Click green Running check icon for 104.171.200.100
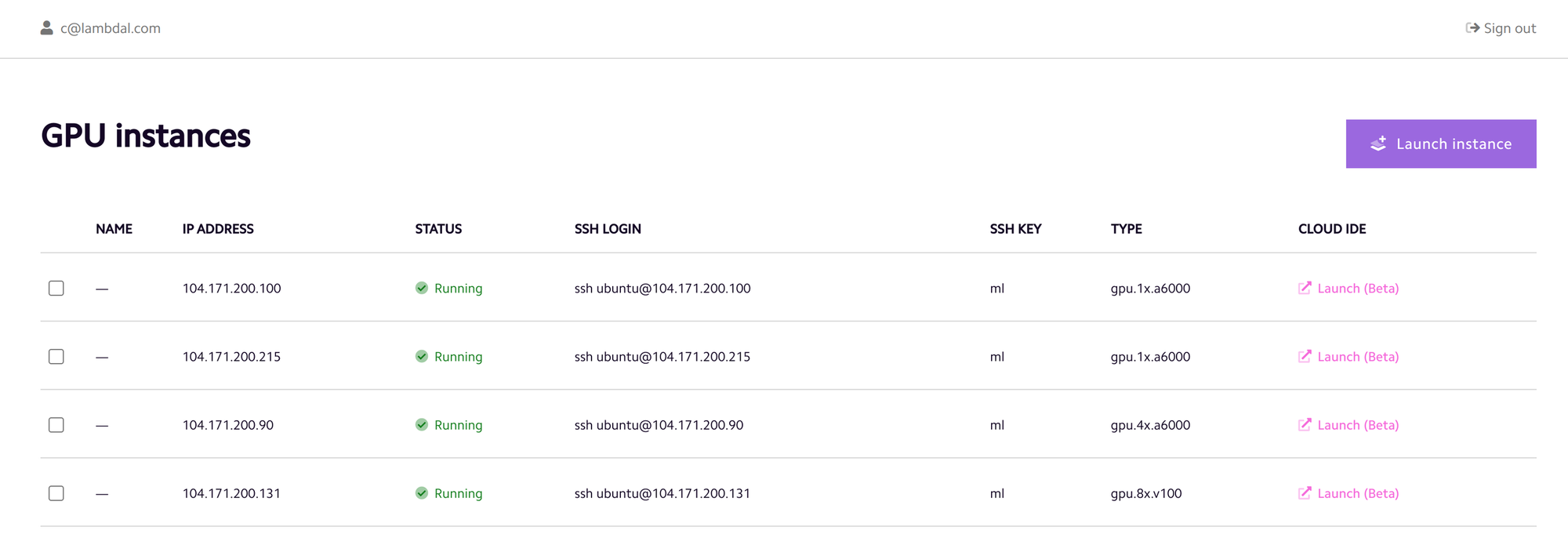The image size is (1568, 545). pos(422,288)
